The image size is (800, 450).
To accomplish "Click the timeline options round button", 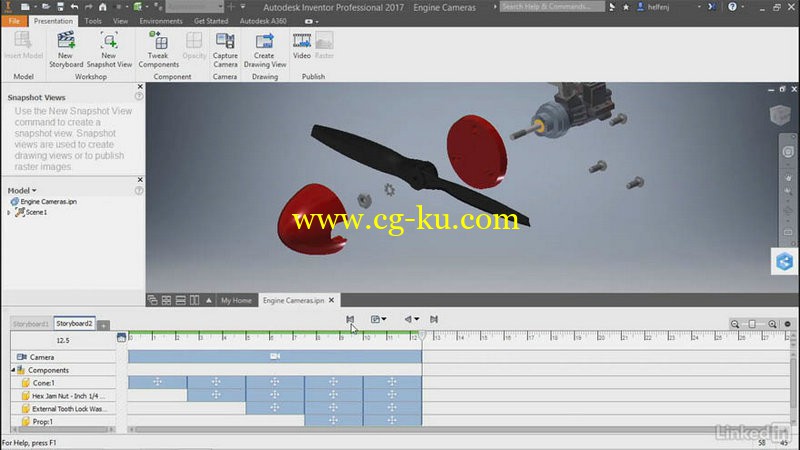I will point(787,324).
